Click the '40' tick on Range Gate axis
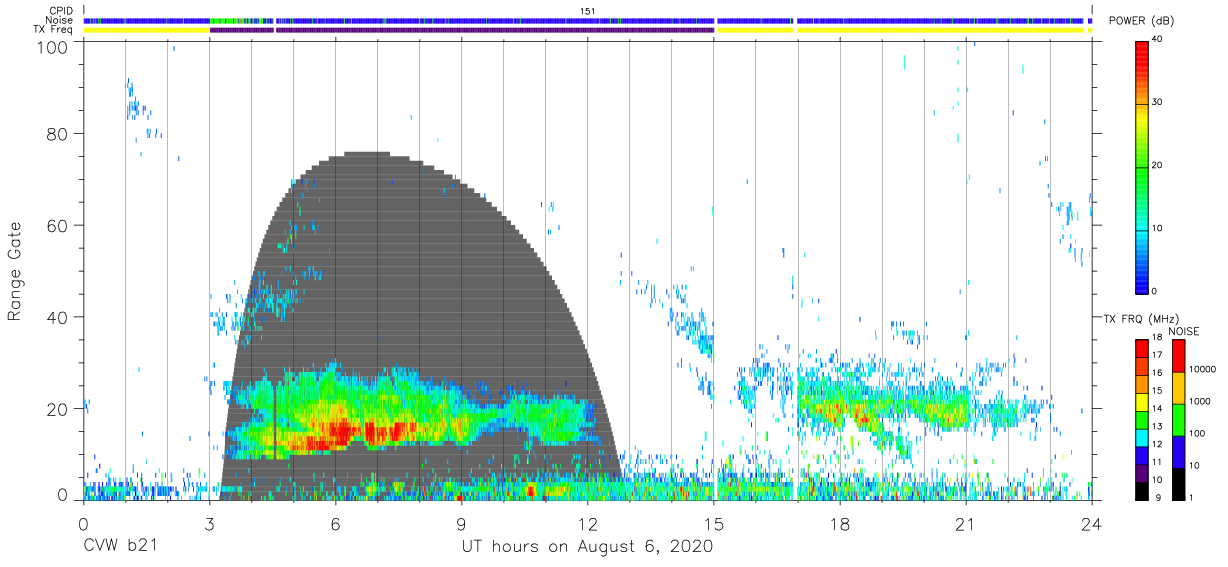Screen dimensions: 1228x567 pos(58,317)
